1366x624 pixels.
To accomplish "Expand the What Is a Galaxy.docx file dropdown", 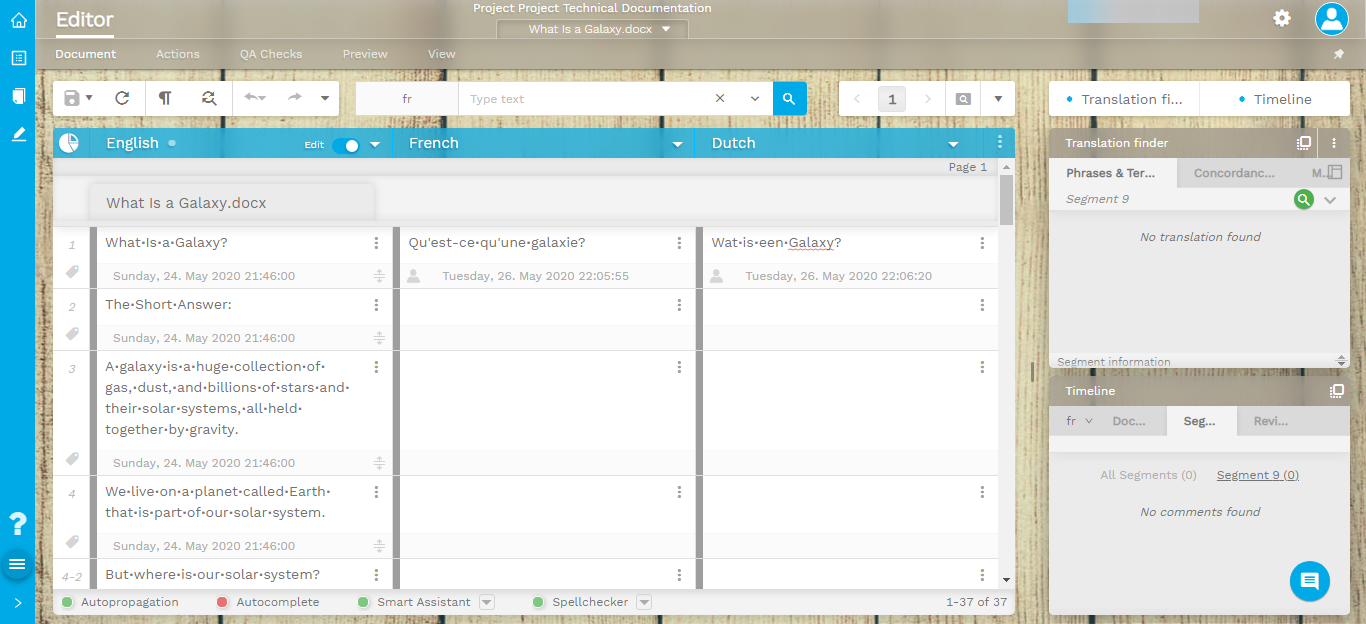I will tap(667, 29).
